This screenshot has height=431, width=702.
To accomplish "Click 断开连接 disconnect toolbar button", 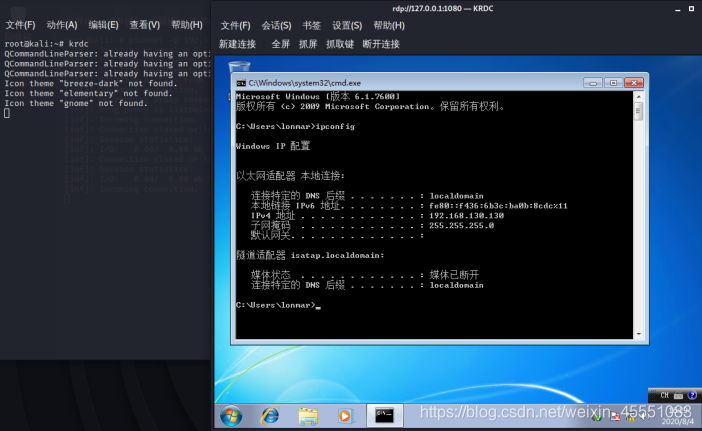I will pyautogui.click(x=381, y=44).
